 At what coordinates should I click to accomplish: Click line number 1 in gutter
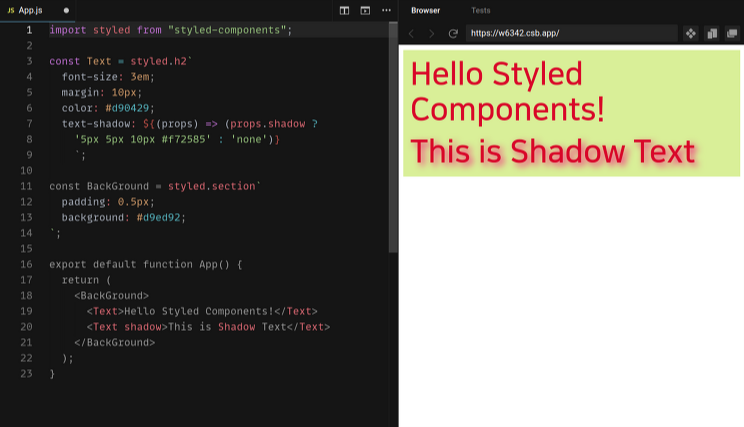(29, 30)
